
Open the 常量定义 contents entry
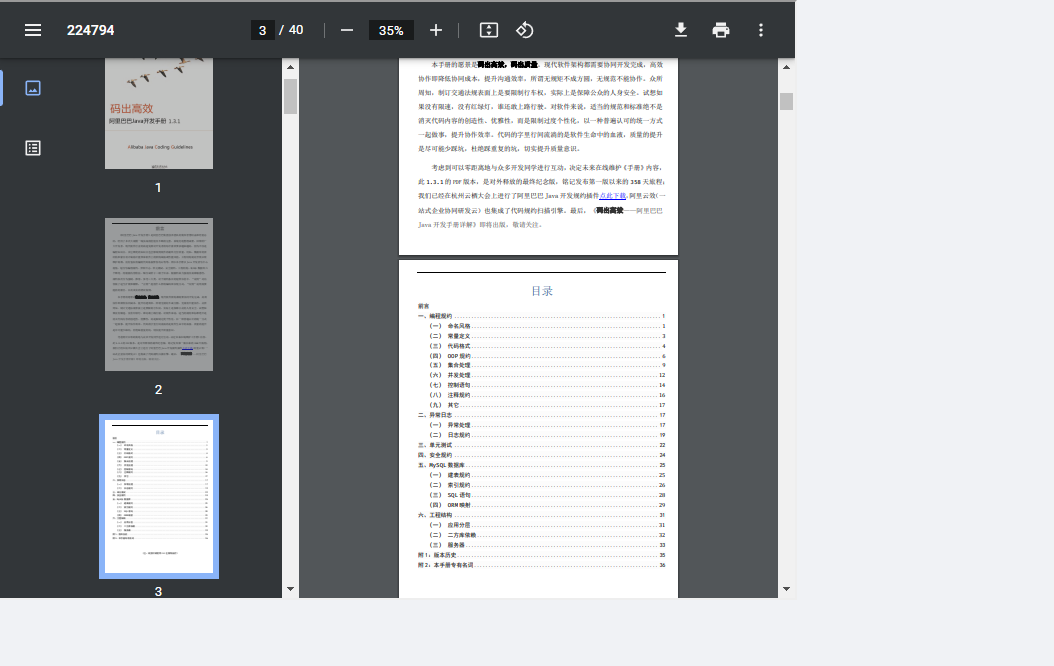(x=546, y=336)
